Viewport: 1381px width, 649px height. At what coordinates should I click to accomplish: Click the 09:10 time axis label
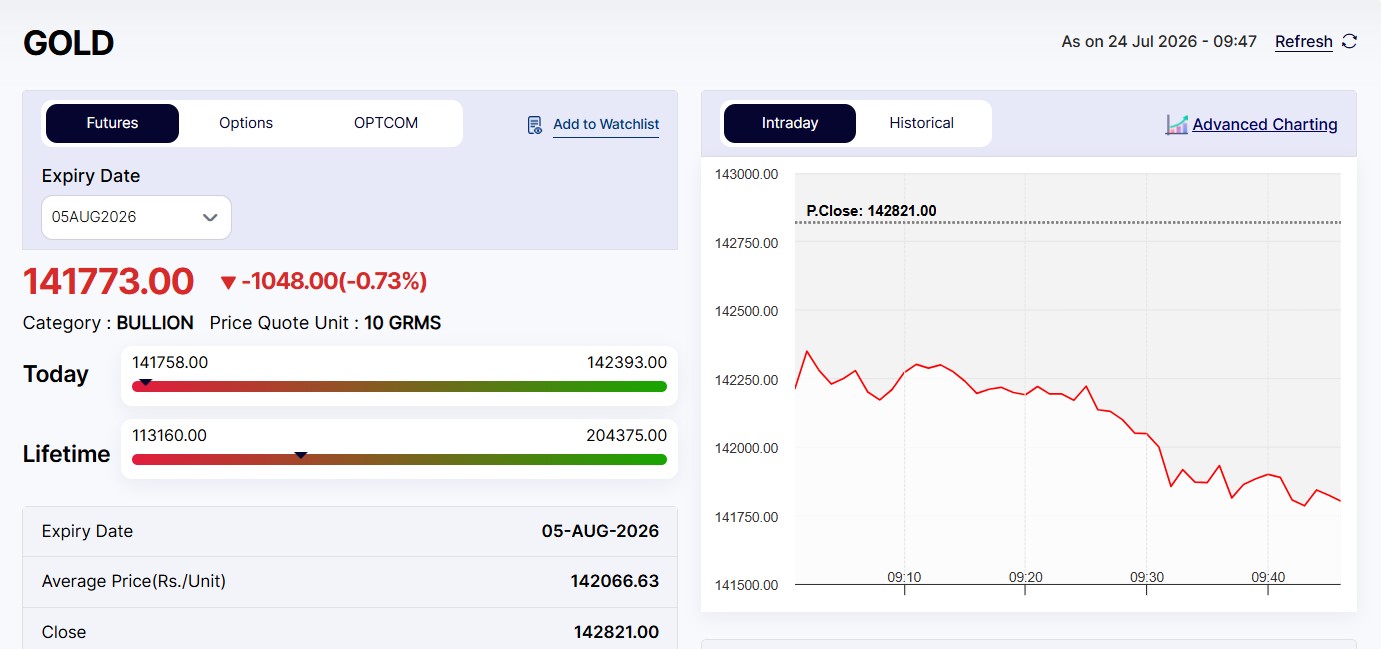tap(904, 577)
